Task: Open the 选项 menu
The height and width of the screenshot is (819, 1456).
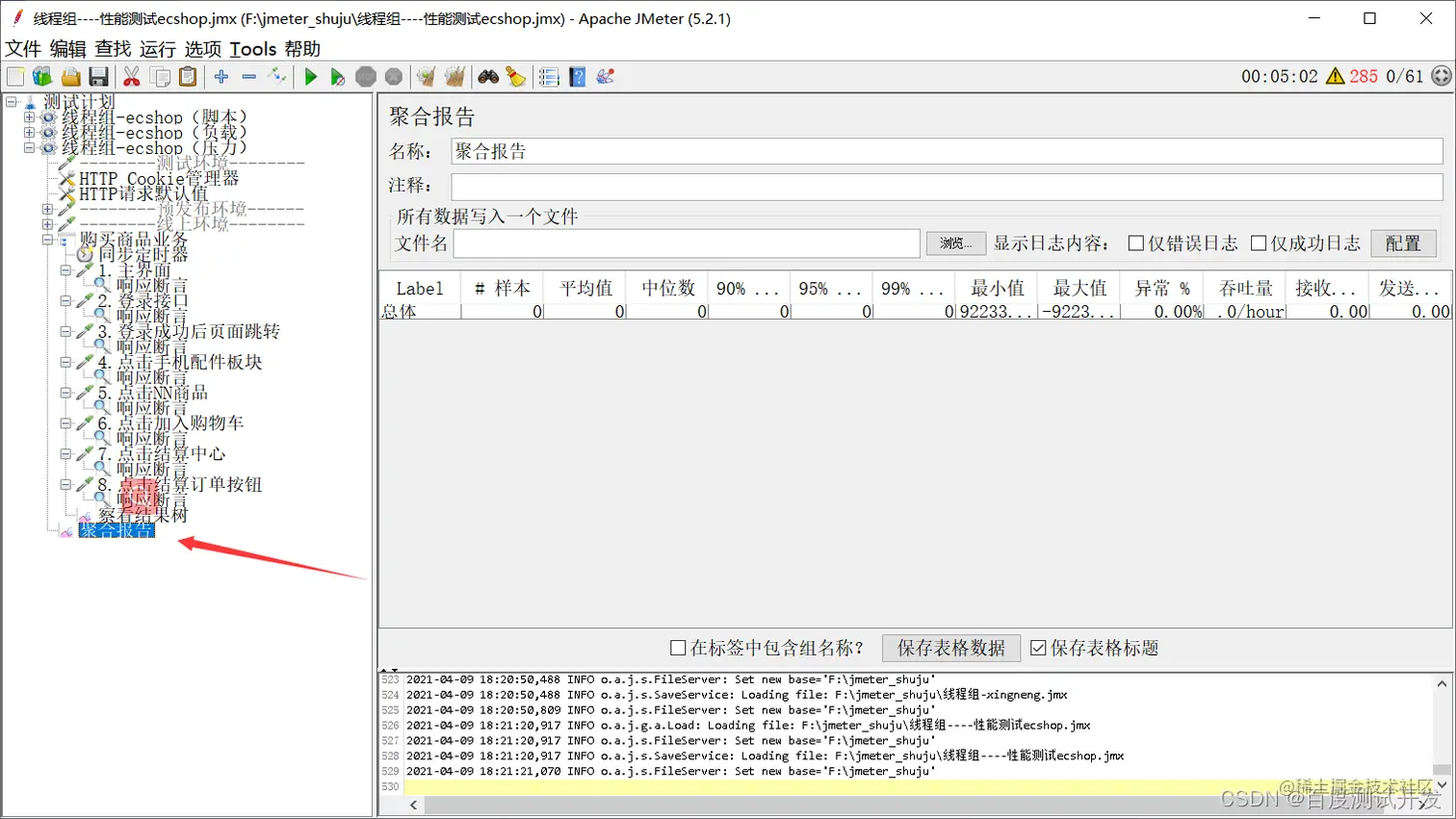Action: point(203,49)
